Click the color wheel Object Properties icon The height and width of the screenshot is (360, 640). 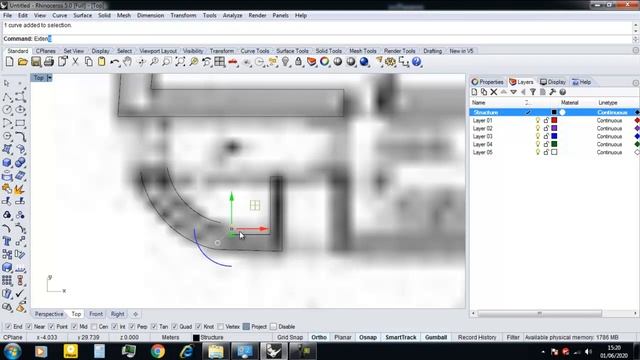pyautogui.click(x=324, y=62)
